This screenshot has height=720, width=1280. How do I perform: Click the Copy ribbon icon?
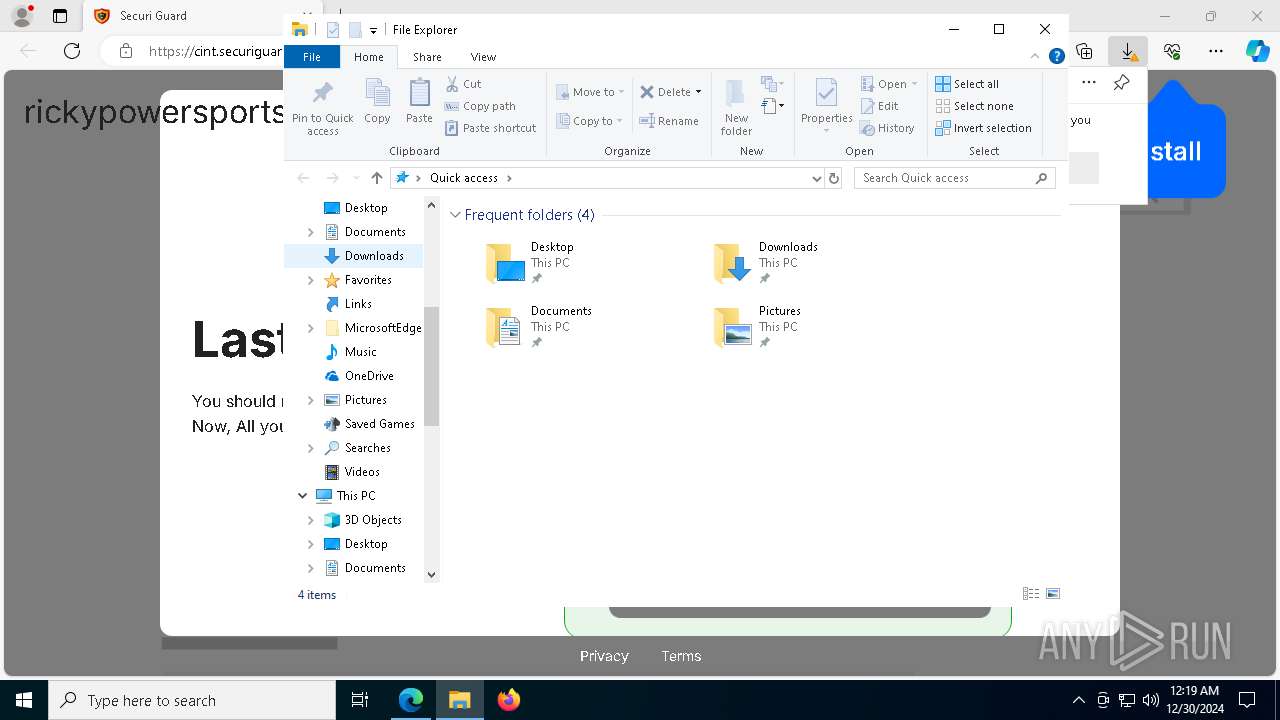[377, 101]
